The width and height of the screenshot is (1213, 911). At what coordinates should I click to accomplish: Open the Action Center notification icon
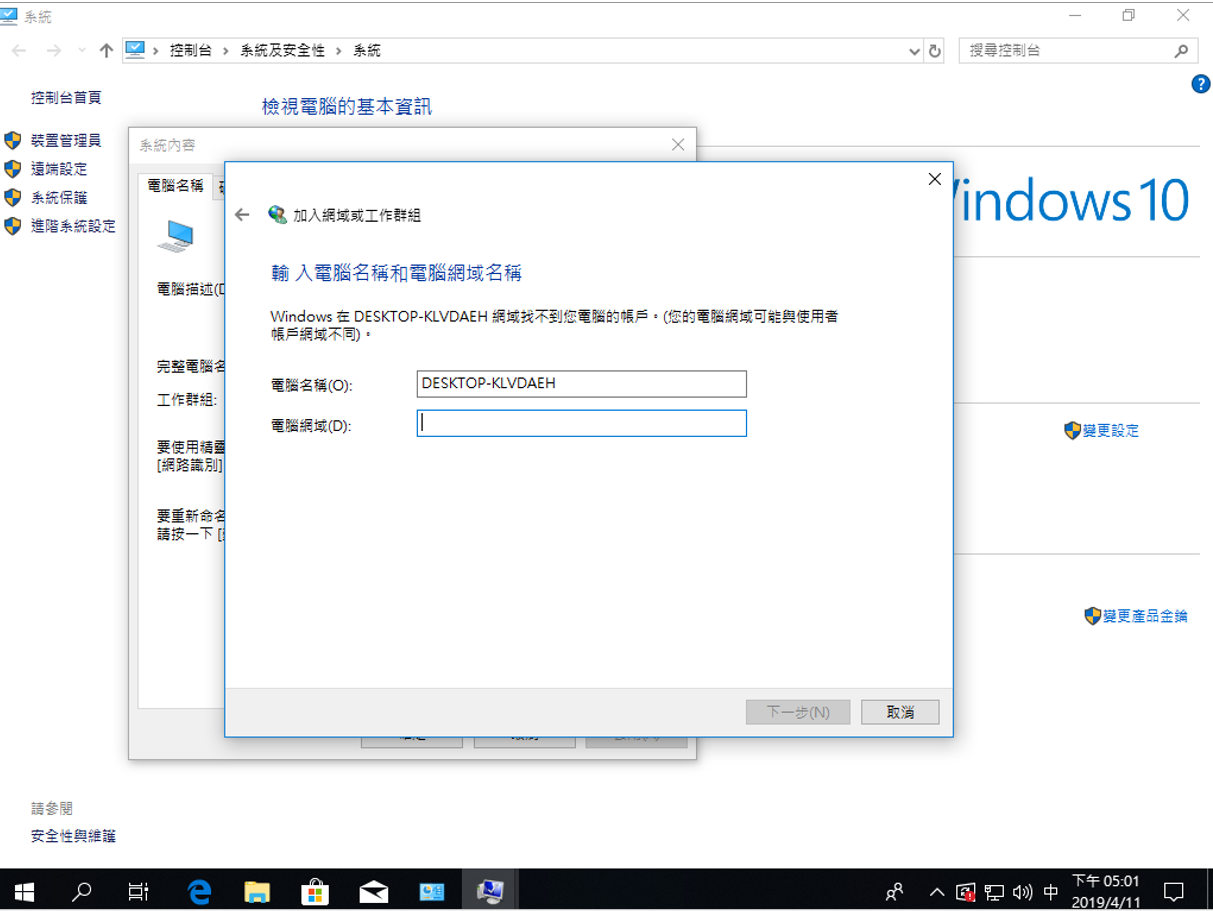pyautogui.click(x=1174, y=890)
